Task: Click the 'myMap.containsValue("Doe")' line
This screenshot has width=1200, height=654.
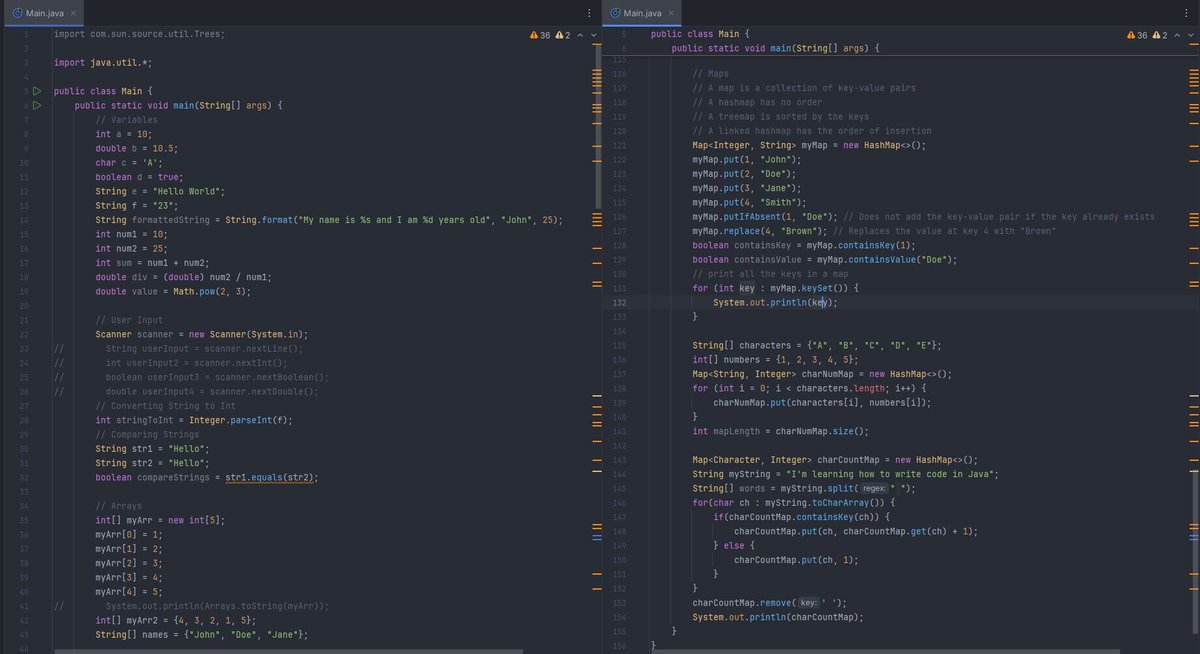Action: (x=825, y=259)
